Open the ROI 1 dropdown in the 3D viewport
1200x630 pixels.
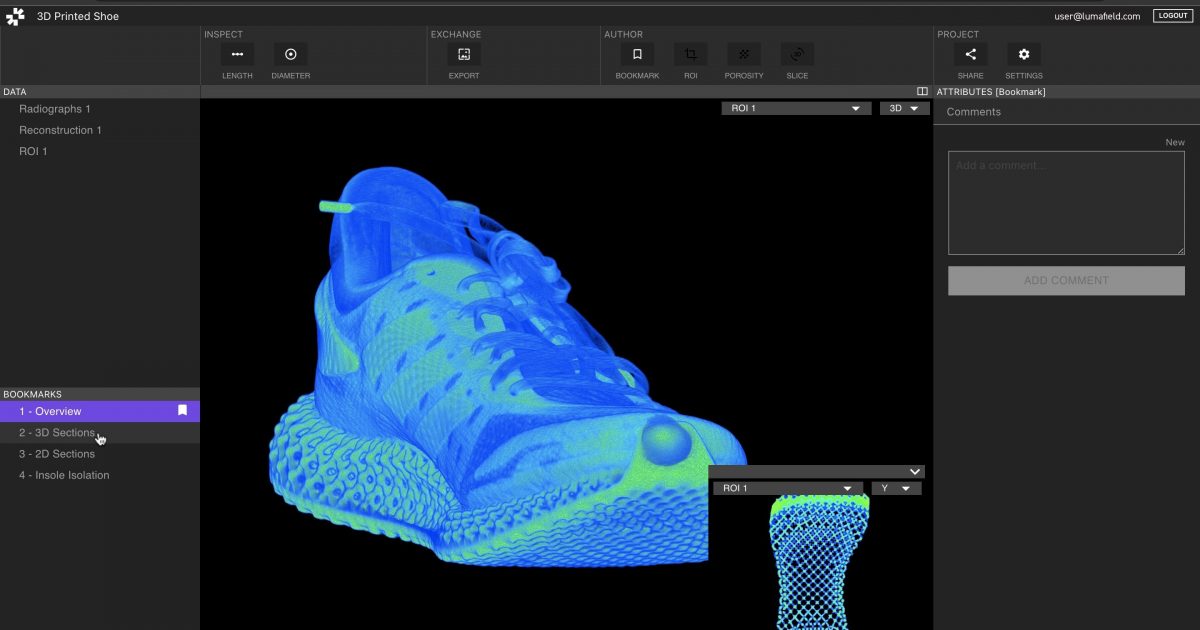796,107
